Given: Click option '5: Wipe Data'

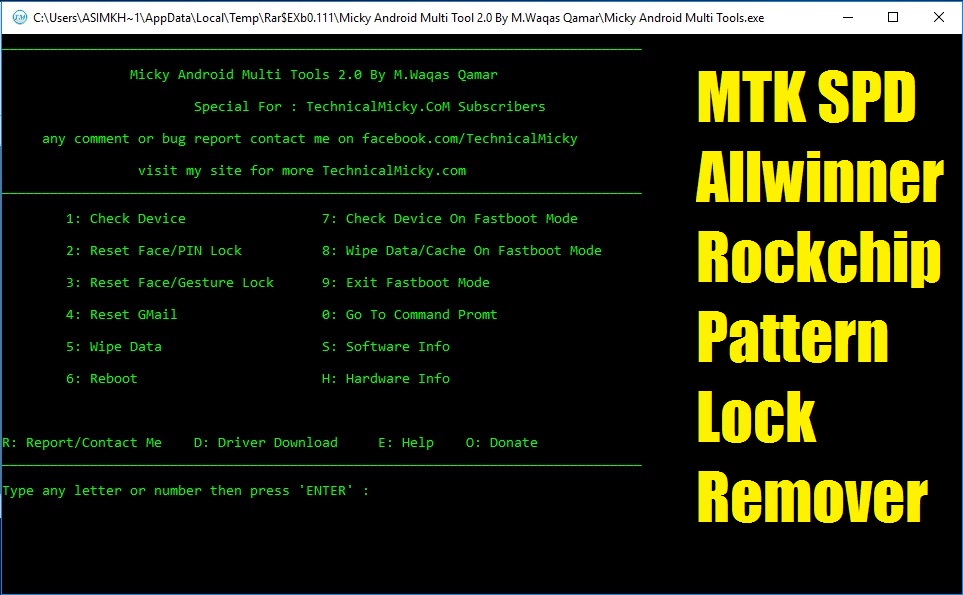Looking at the screenshot, I should [114, 347].
